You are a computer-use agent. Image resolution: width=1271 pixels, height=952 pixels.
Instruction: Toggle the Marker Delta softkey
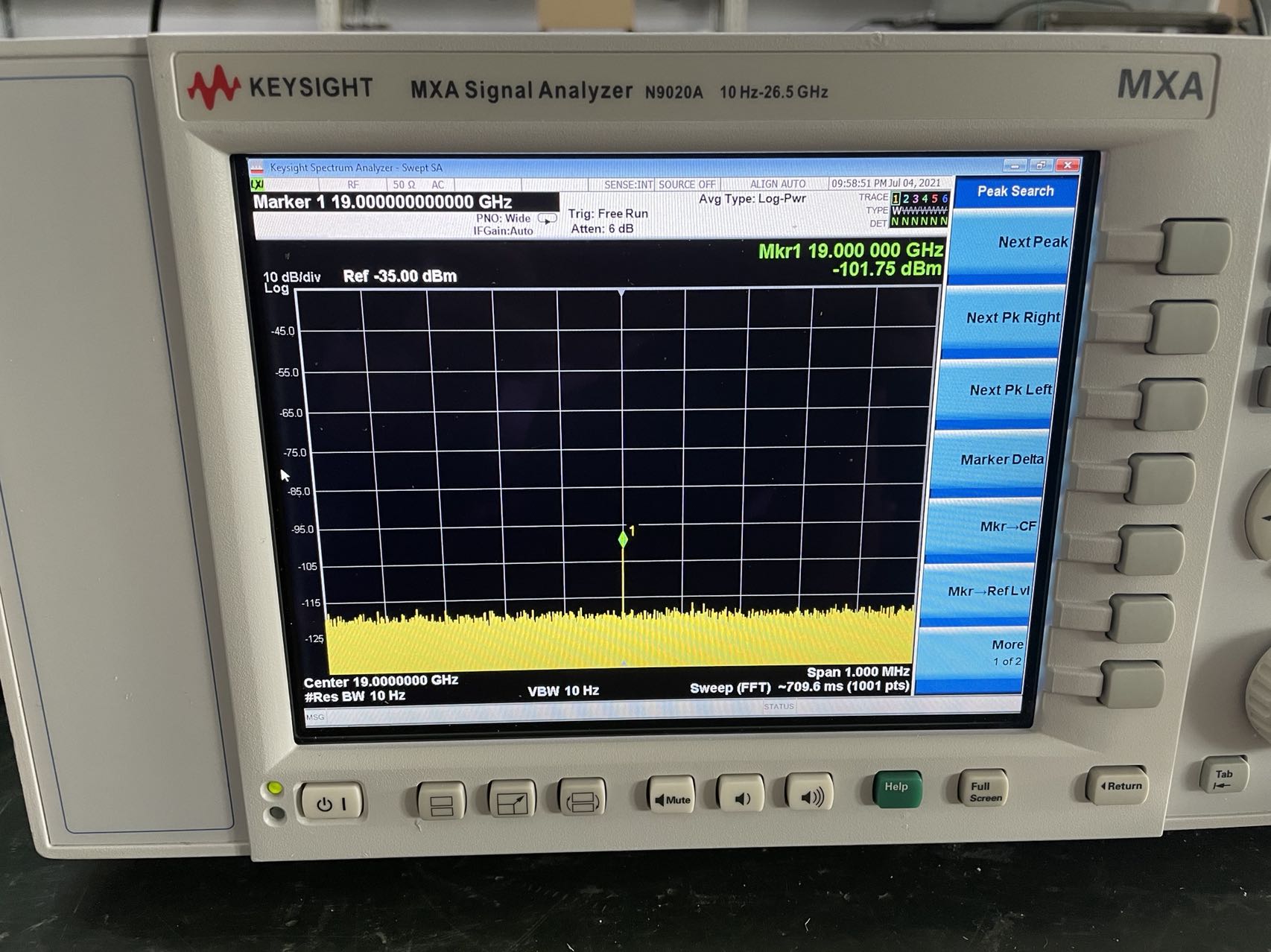click(1001, 460)
